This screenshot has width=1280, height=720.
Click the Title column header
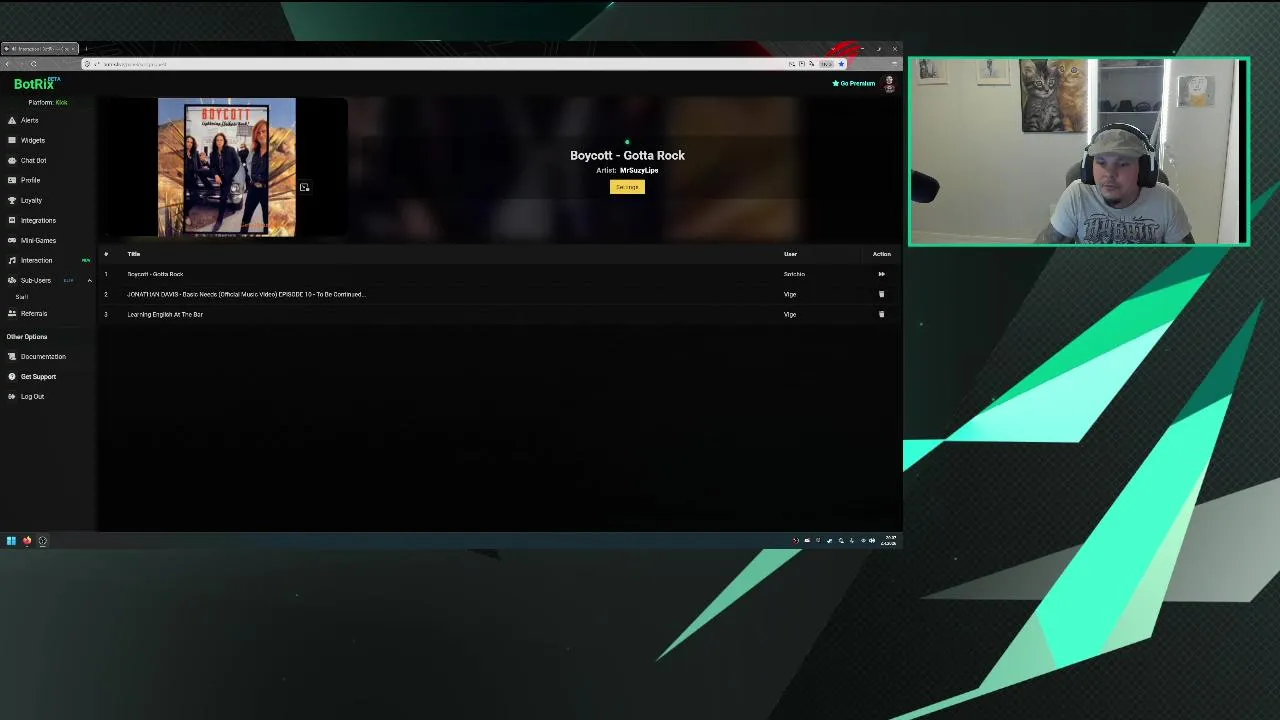click(x=133, y=254)
